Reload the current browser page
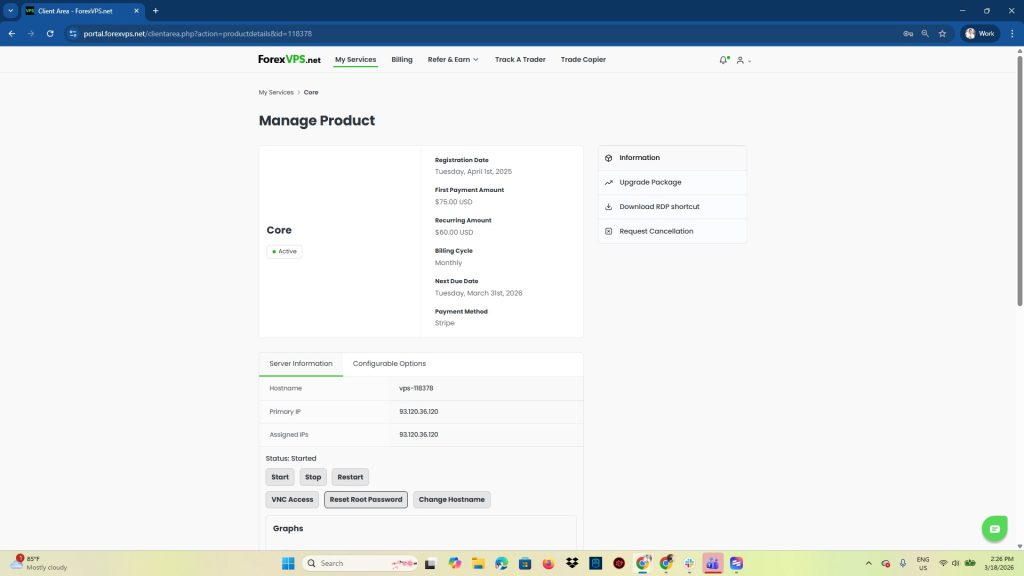The height and width of the screenshot is (576, 1024). coord(50,33)
